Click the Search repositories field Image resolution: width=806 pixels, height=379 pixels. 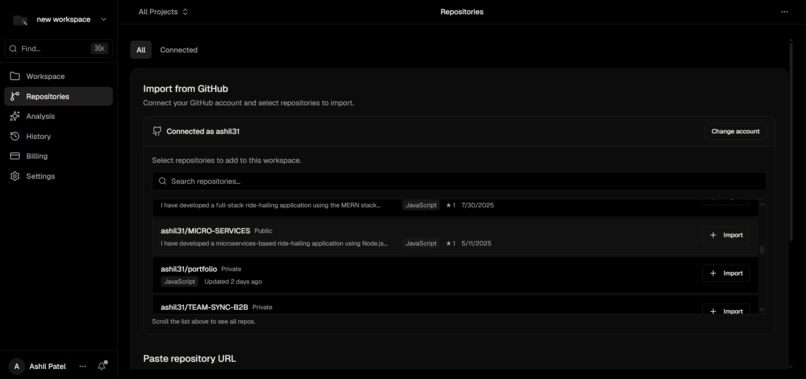(x=459, y=181)
